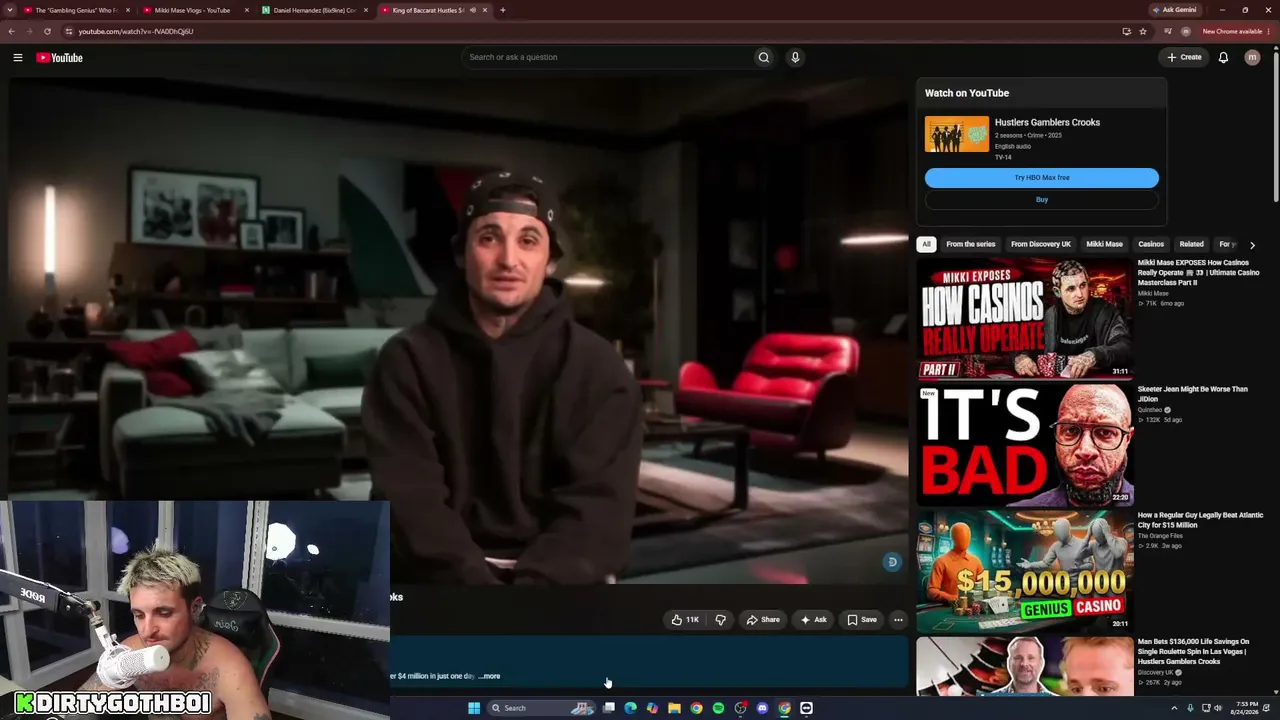This screenshot has width=1280, height=720.
Task: Open YouTube notifications bell
Action: [1223, 57]
